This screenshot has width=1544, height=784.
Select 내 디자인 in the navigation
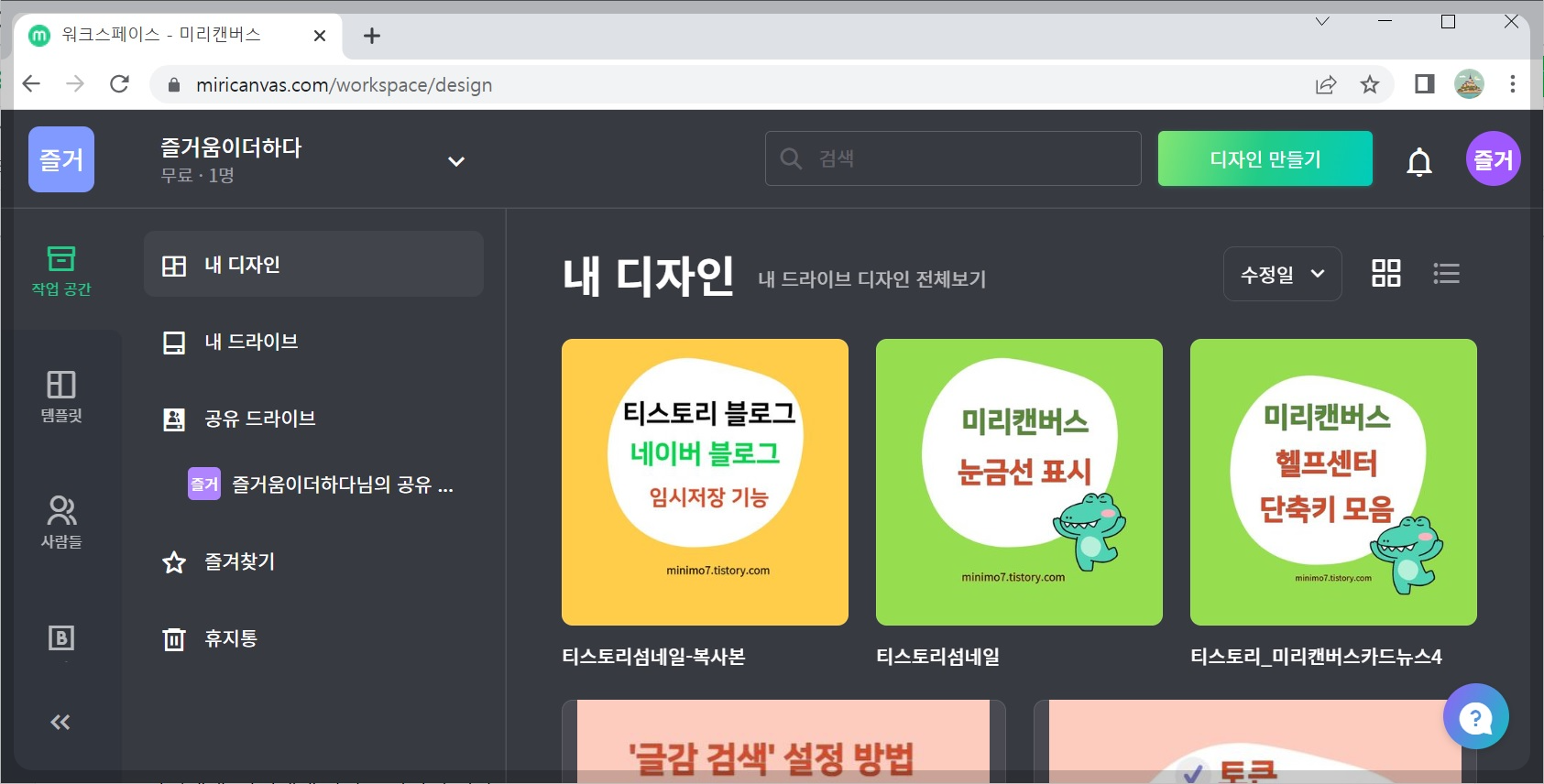tap(313, 265)
